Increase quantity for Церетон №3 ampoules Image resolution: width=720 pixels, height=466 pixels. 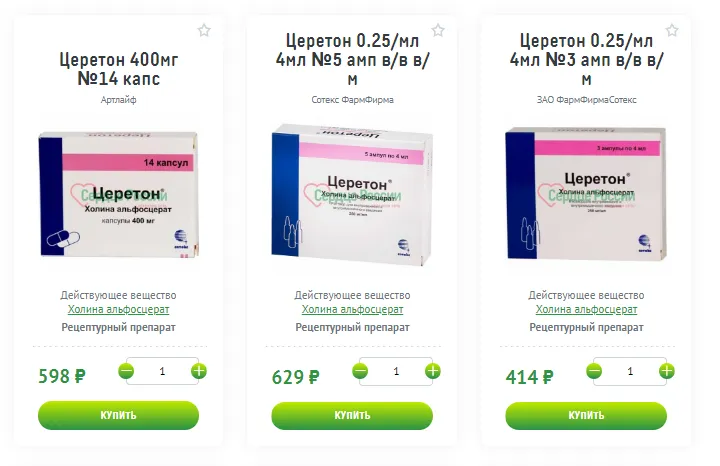pyautogui.click(x=667, y=371)
